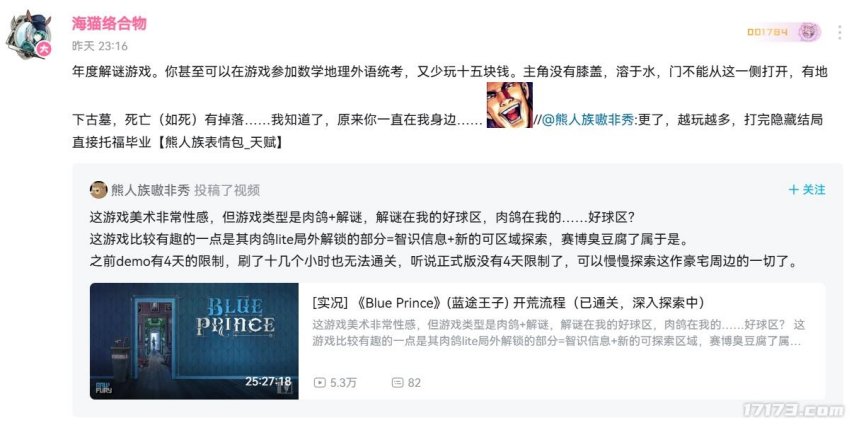
Task: Open the Blue Prince video thumbnail
Action: (x=194, y=341)
